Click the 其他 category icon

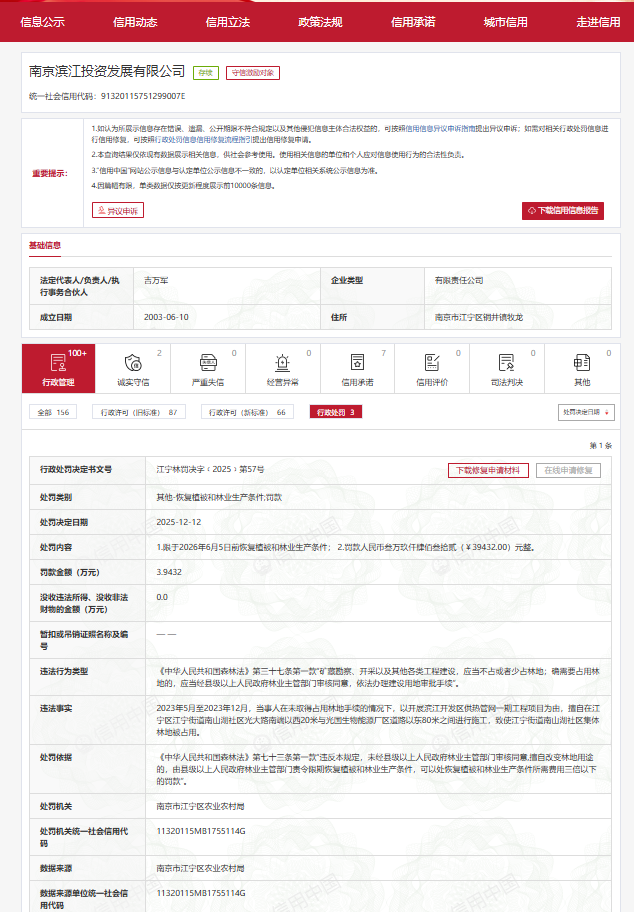[582, 368]
